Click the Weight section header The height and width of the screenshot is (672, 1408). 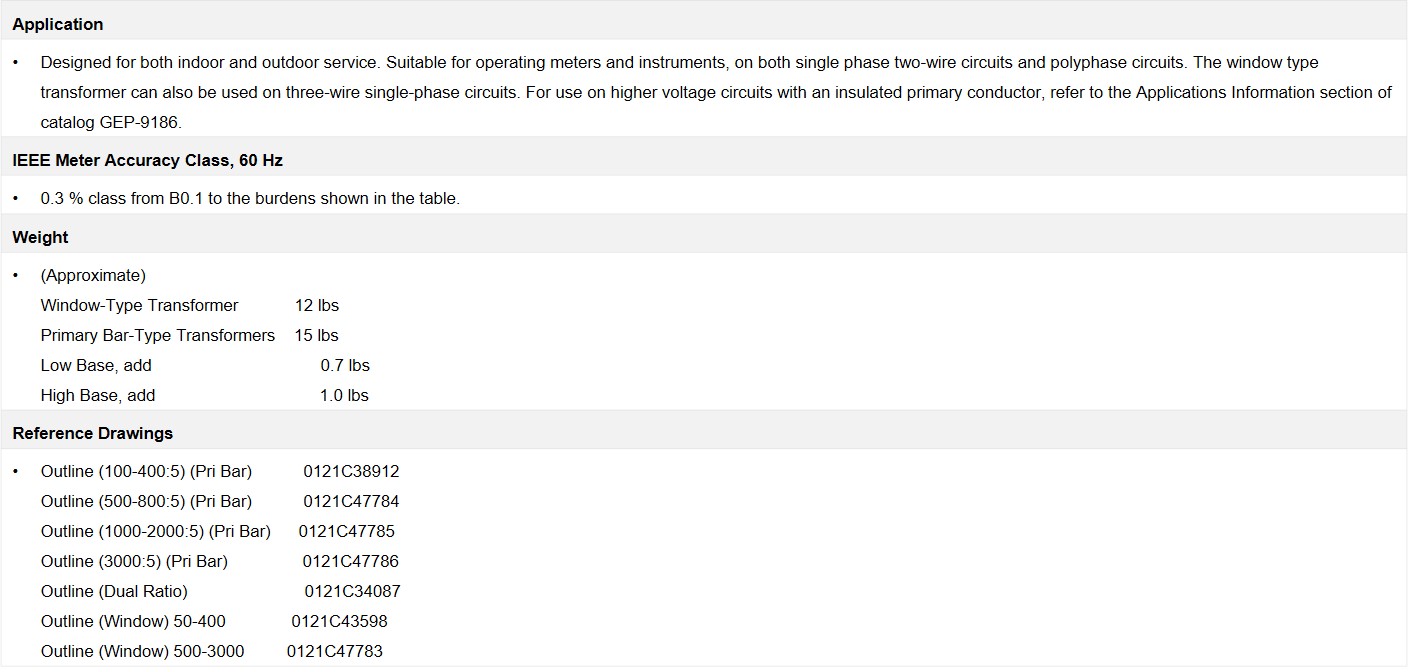40,237
